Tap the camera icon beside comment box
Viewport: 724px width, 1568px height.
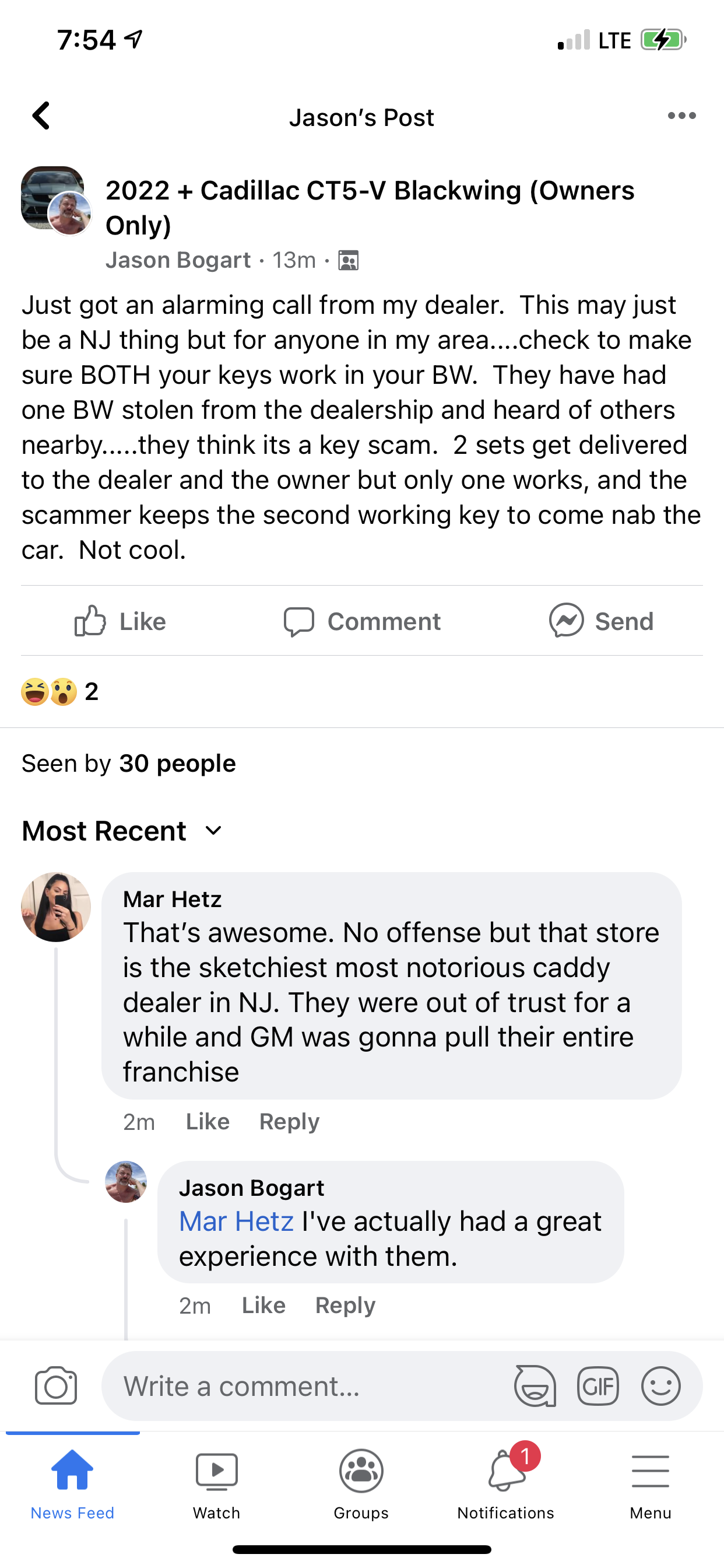56,1387
